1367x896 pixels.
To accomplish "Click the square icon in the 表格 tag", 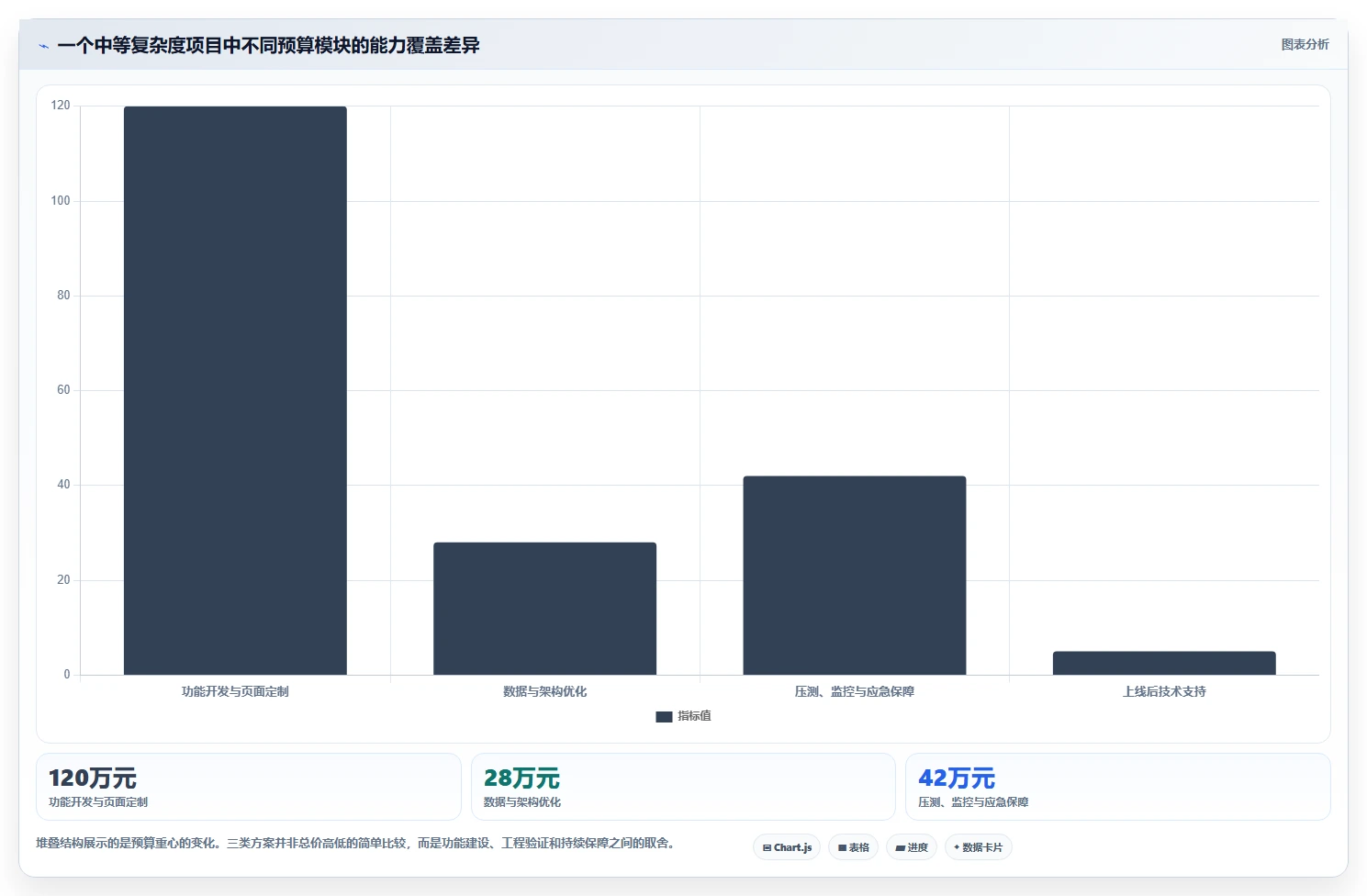I will click(842, 848).
